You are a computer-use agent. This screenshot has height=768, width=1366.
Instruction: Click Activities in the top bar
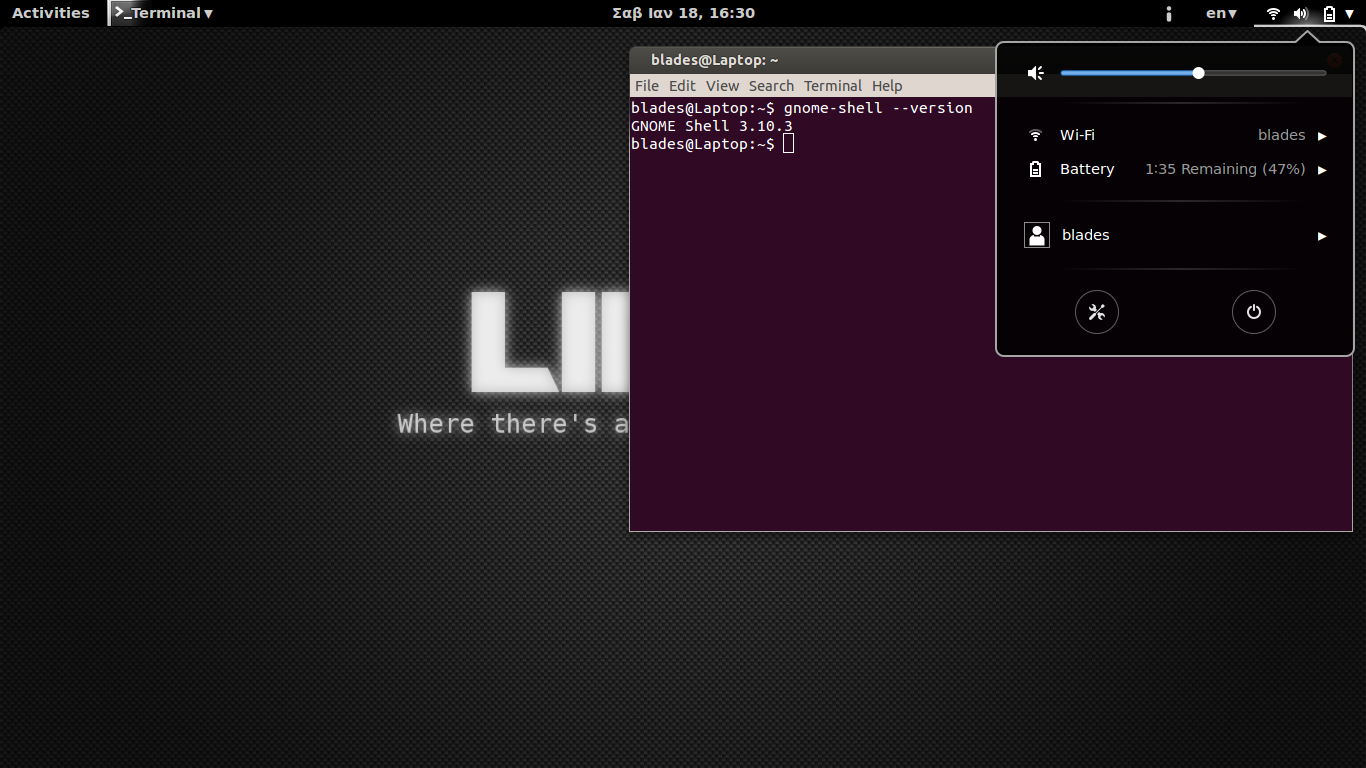51,13
